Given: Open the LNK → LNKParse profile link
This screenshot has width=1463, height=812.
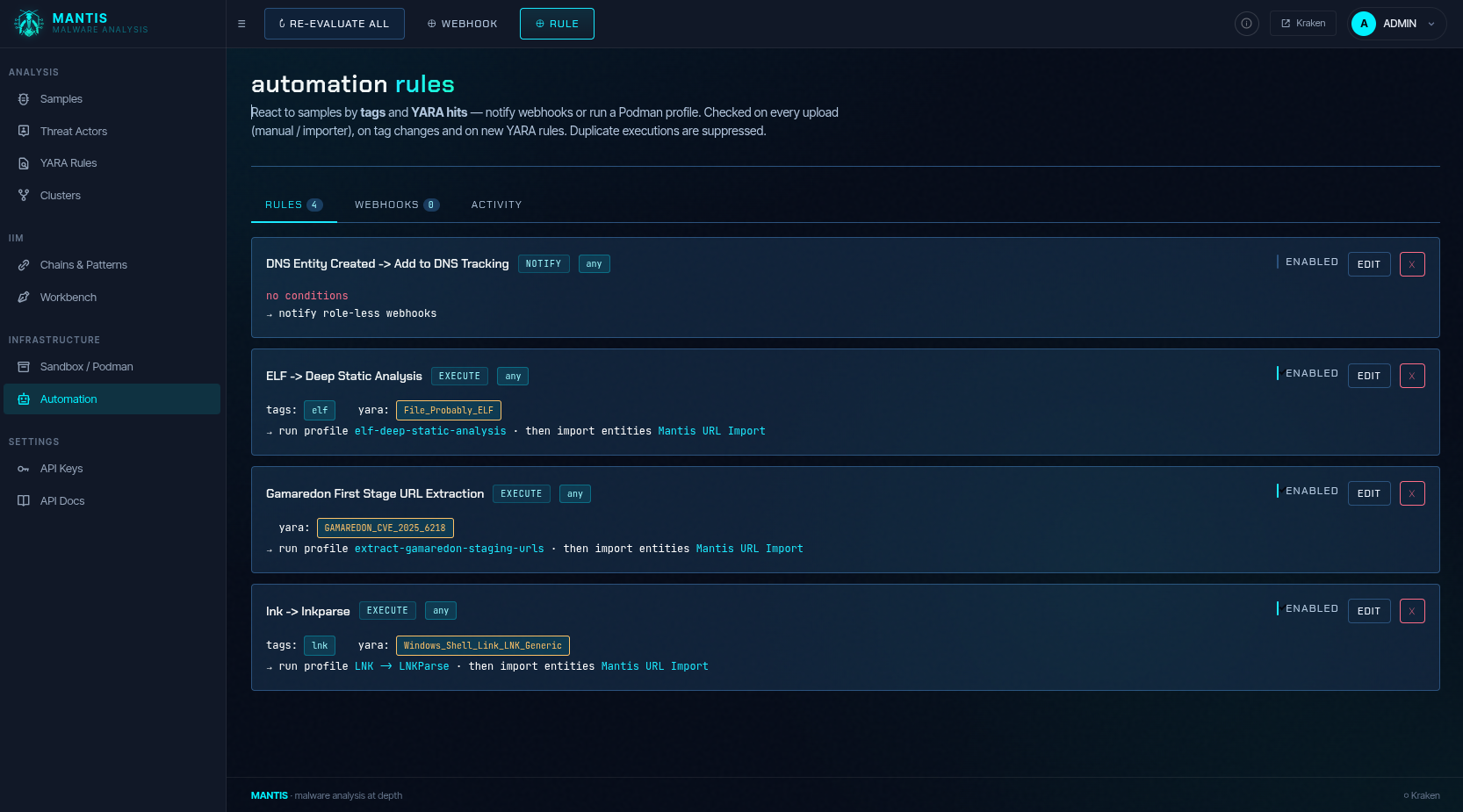Looking at the screenshot, I should click(x=402, y=666).
